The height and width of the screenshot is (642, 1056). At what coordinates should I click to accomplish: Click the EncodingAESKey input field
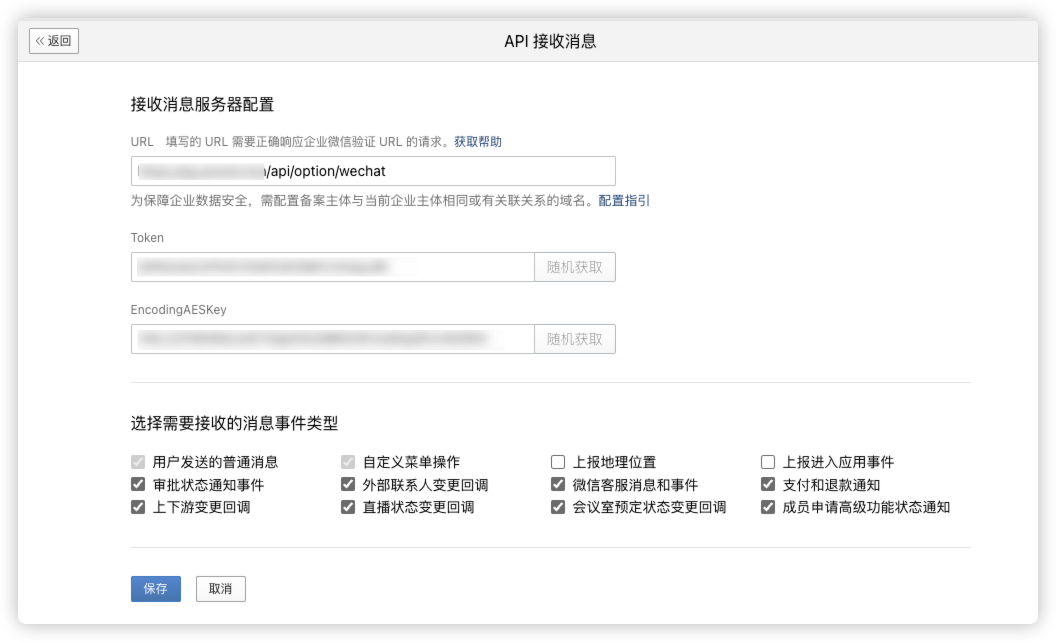pyautogui.click(x=332, y=339)
